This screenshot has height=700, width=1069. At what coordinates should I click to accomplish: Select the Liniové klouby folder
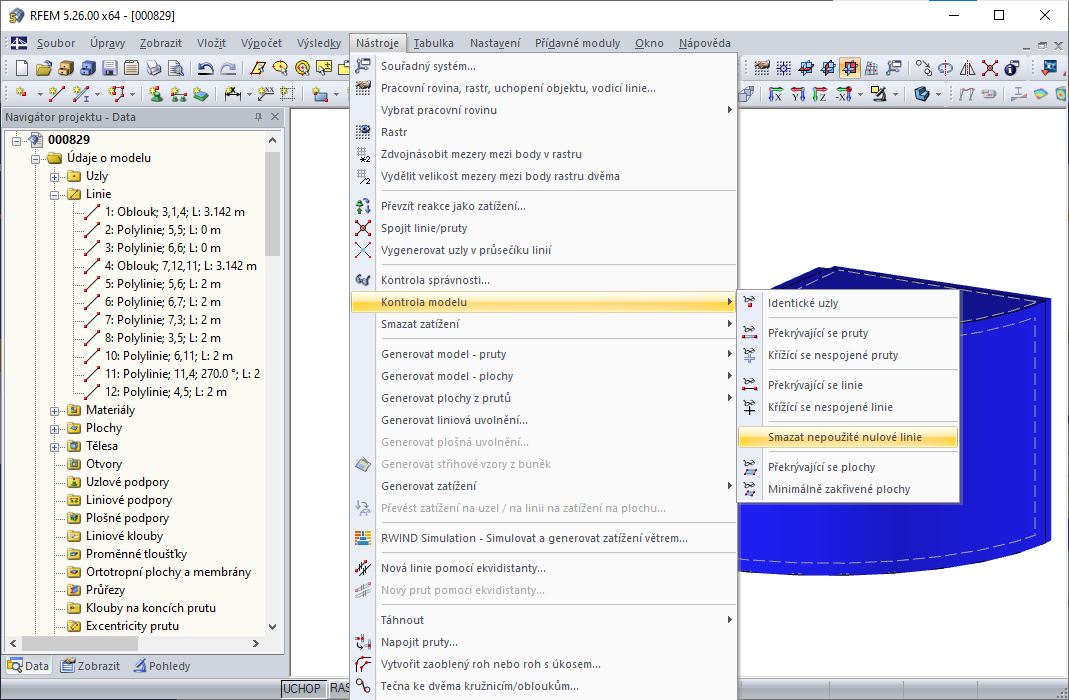(124, 536)
